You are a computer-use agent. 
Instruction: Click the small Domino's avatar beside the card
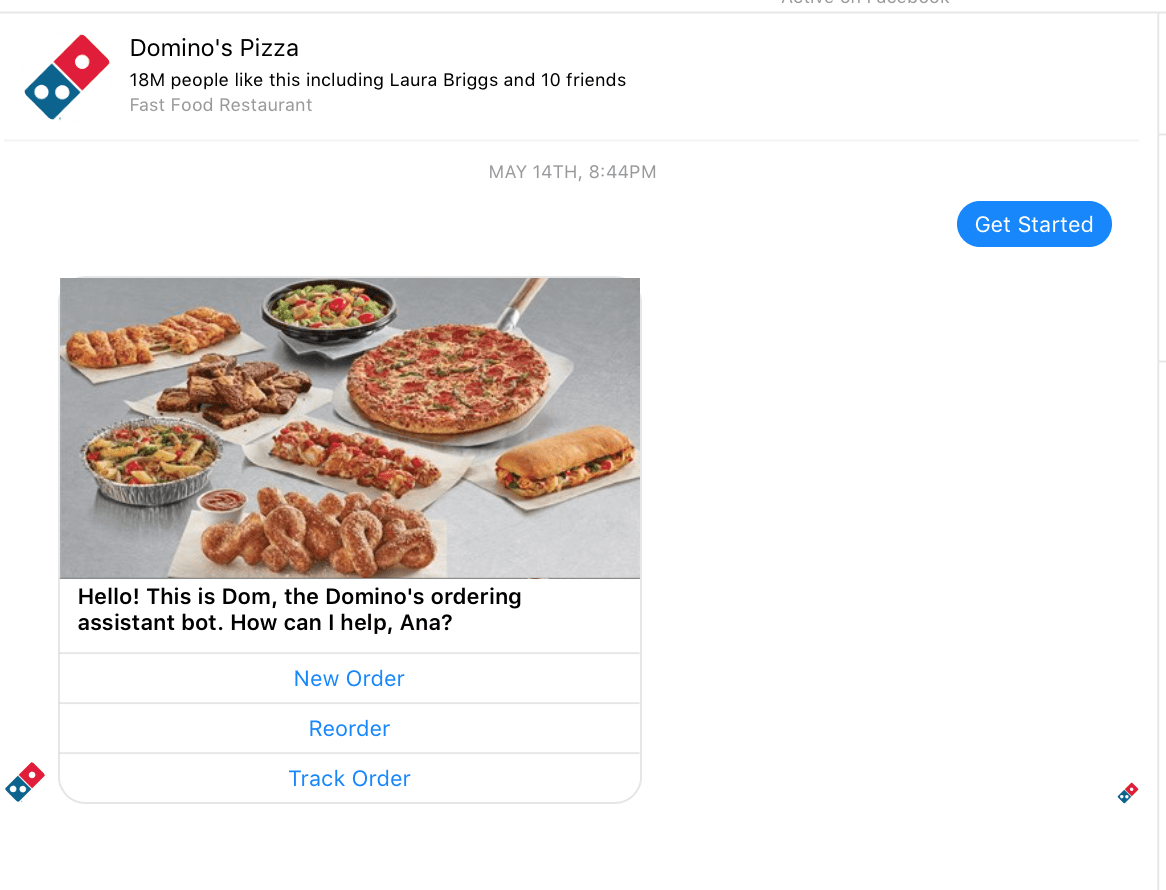[x=25, y=781]
